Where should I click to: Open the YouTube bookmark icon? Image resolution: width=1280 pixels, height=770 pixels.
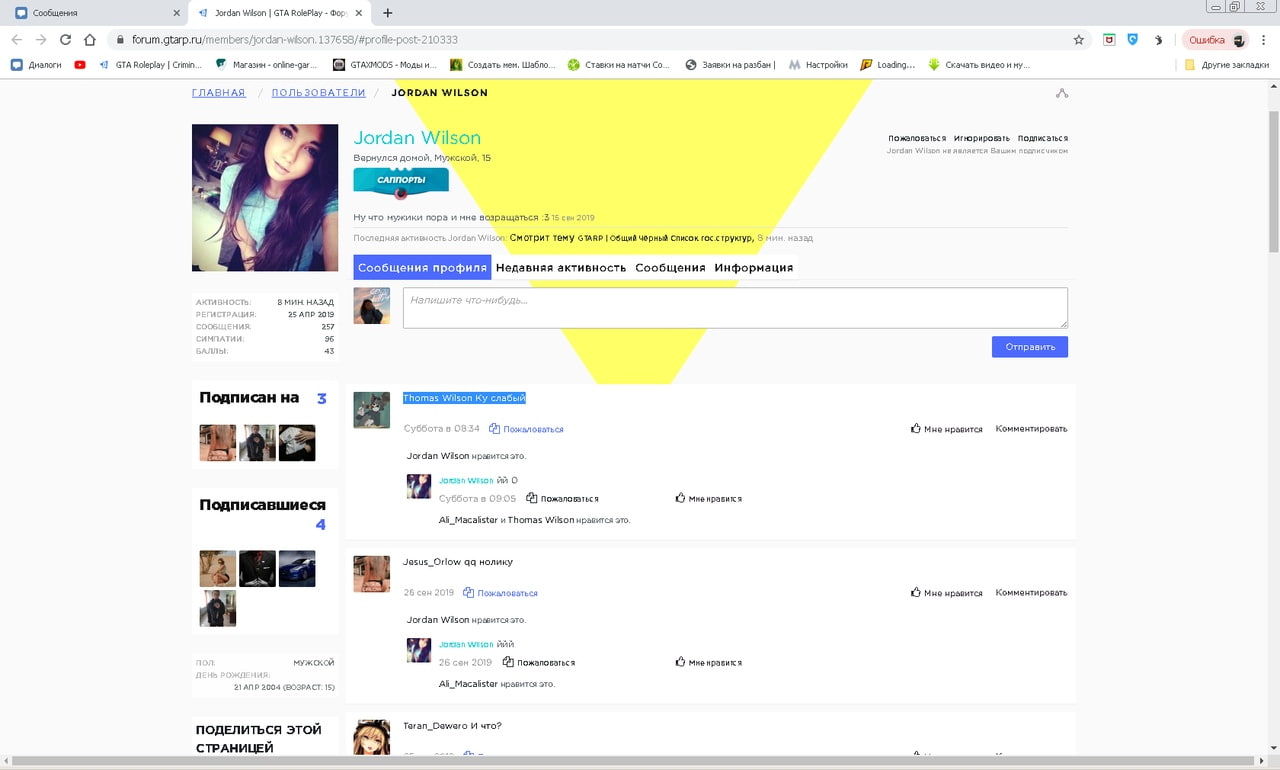pyautogui.click(x=80, y=65)
